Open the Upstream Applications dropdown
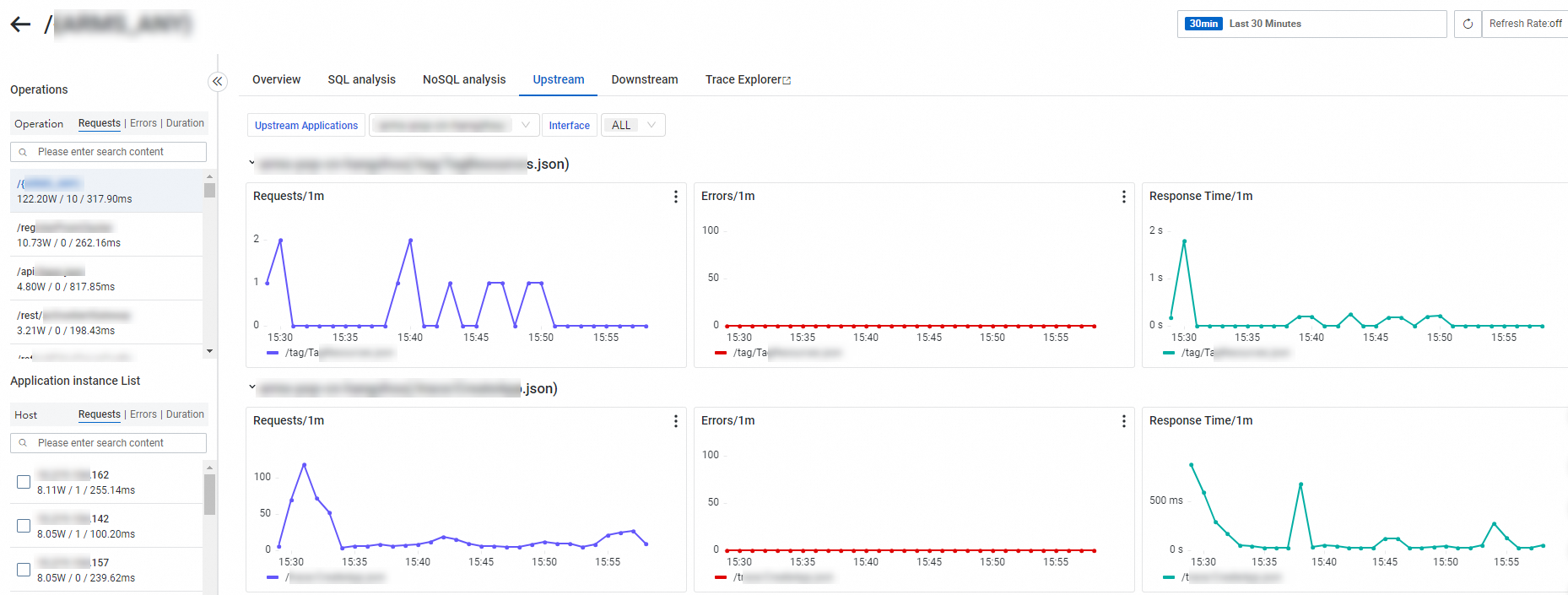1568x595 pixels. (x=452, y=125)
